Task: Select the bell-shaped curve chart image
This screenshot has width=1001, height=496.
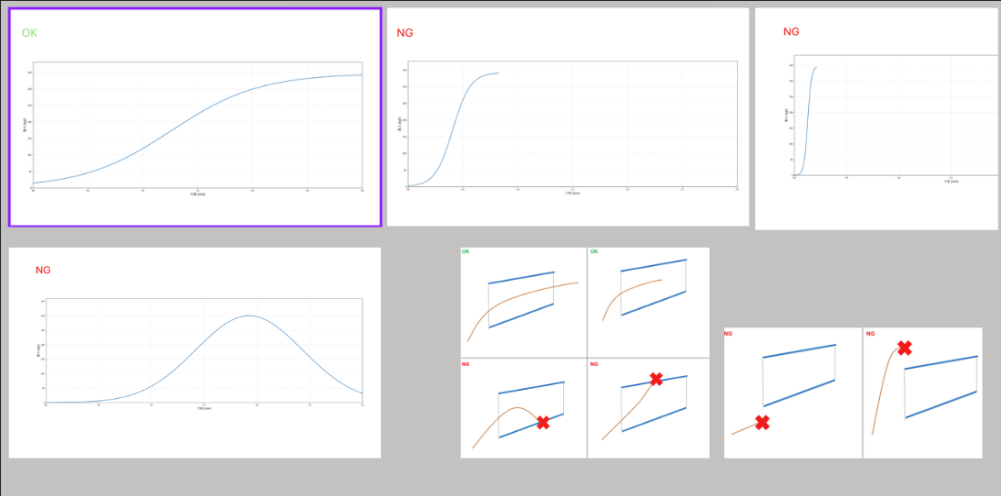Action: [x=195, y=353]
